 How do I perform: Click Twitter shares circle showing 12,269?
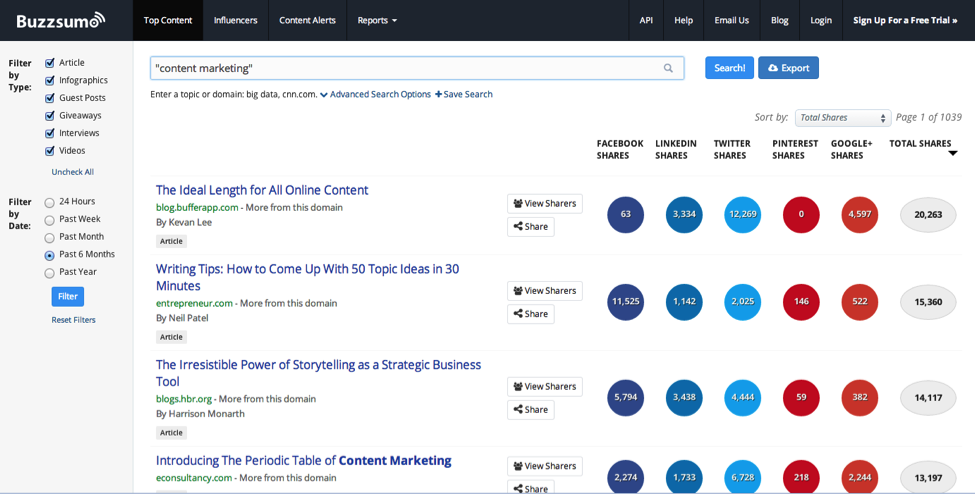click(x=742, y=214)
